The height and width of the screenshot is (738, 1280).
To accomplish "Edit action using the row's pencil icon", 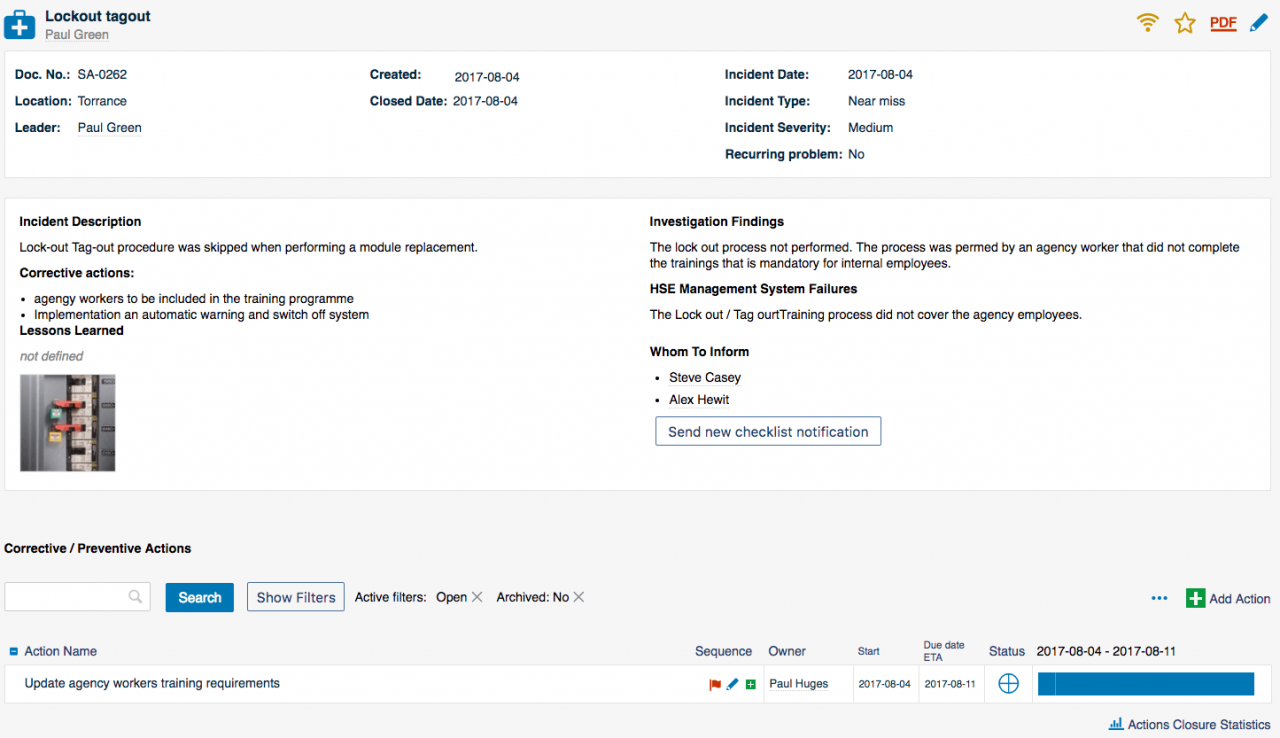I will [x=733, y=684].
